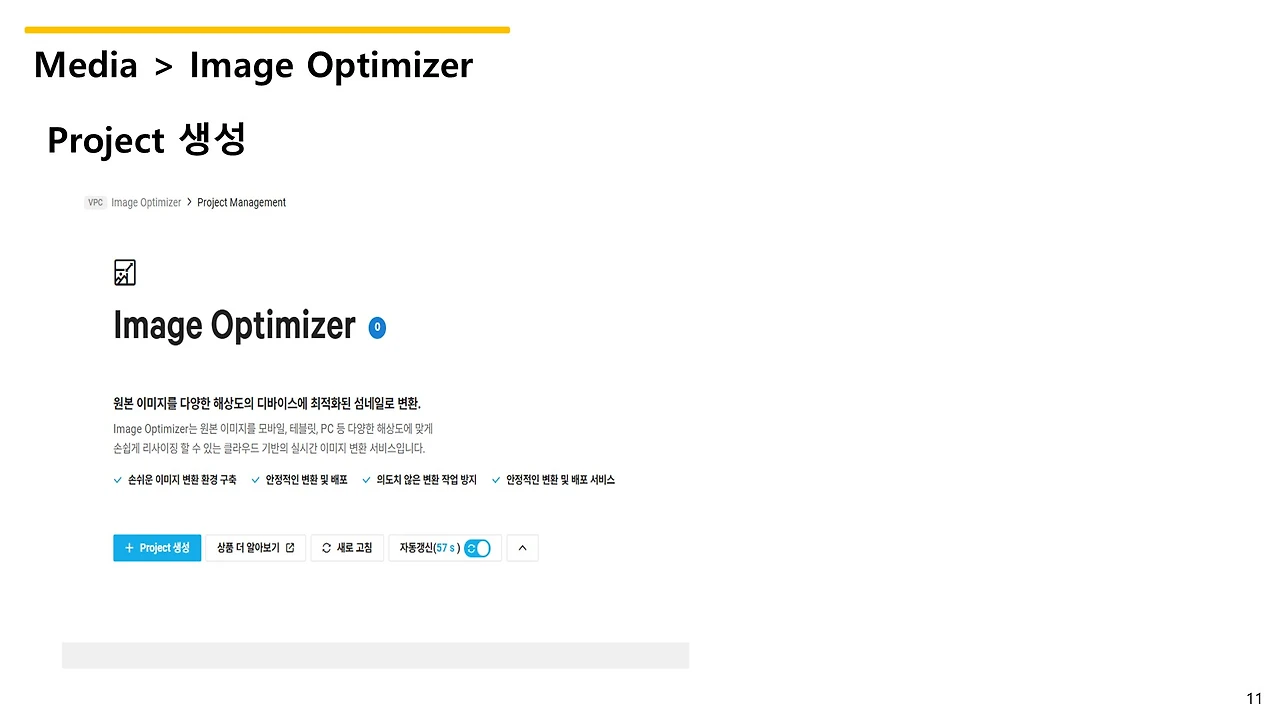
Task: Click the circular refresh arrows icon beside 새로 고침
Action: [x=326, y=548]
